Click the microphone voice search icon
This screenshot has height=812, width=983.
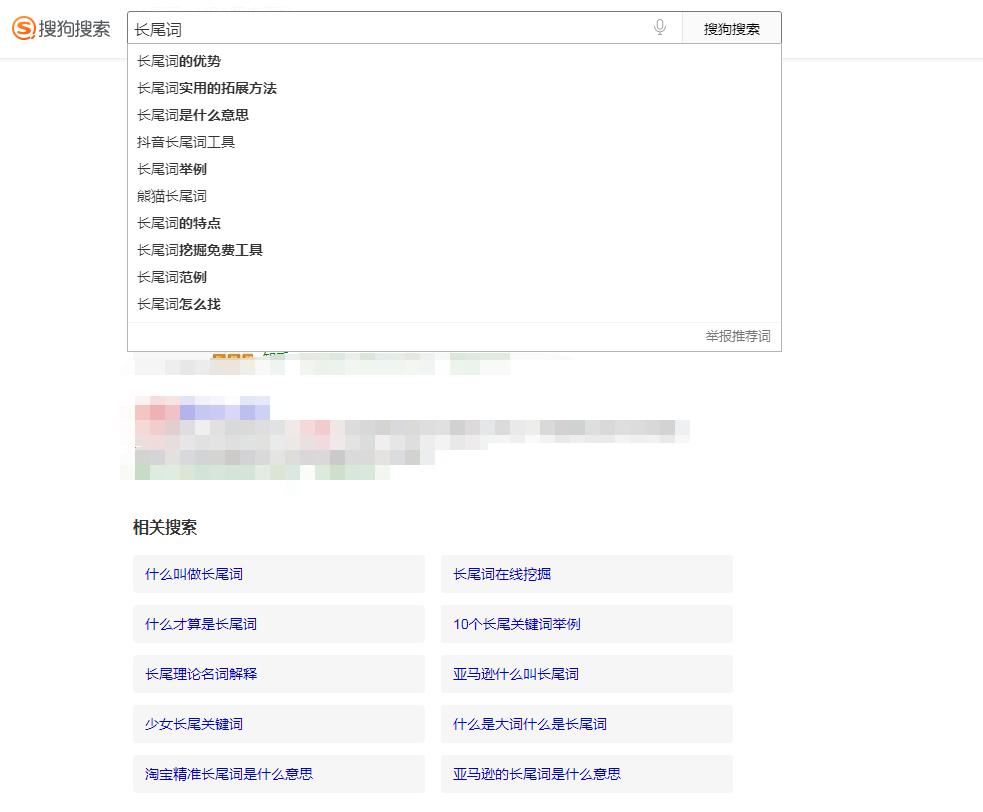coord(660,28)
